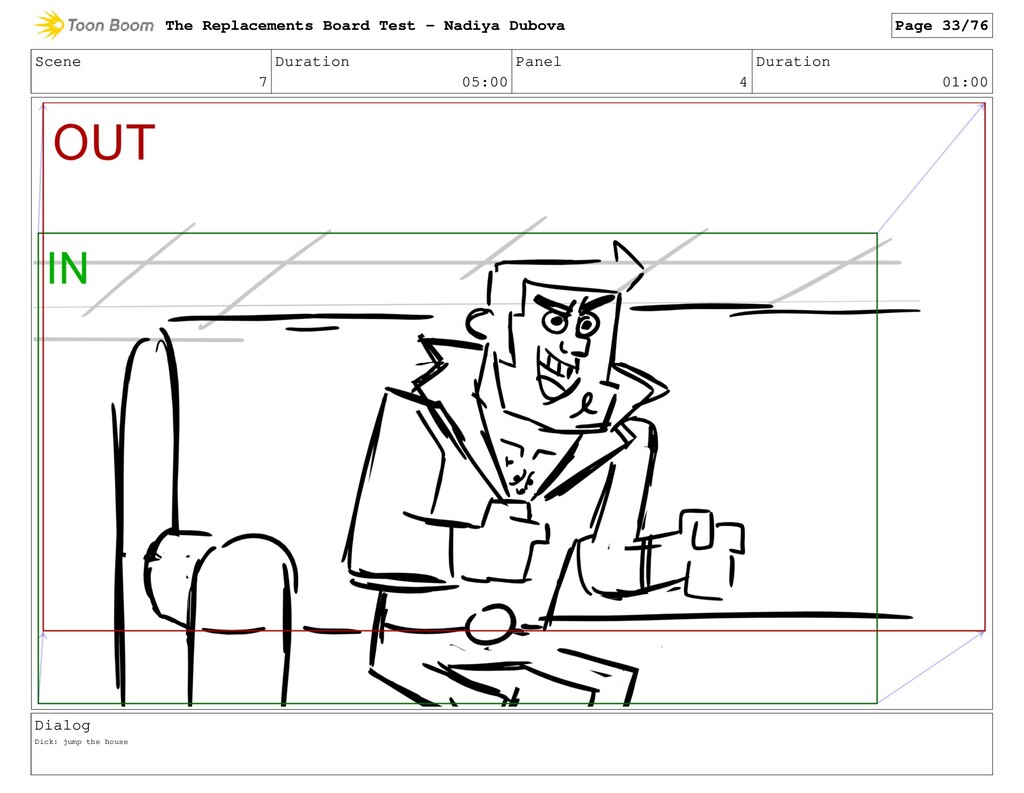Click the Duration label above '05:00'
The image size is (1024, 793).
[312, 61]
